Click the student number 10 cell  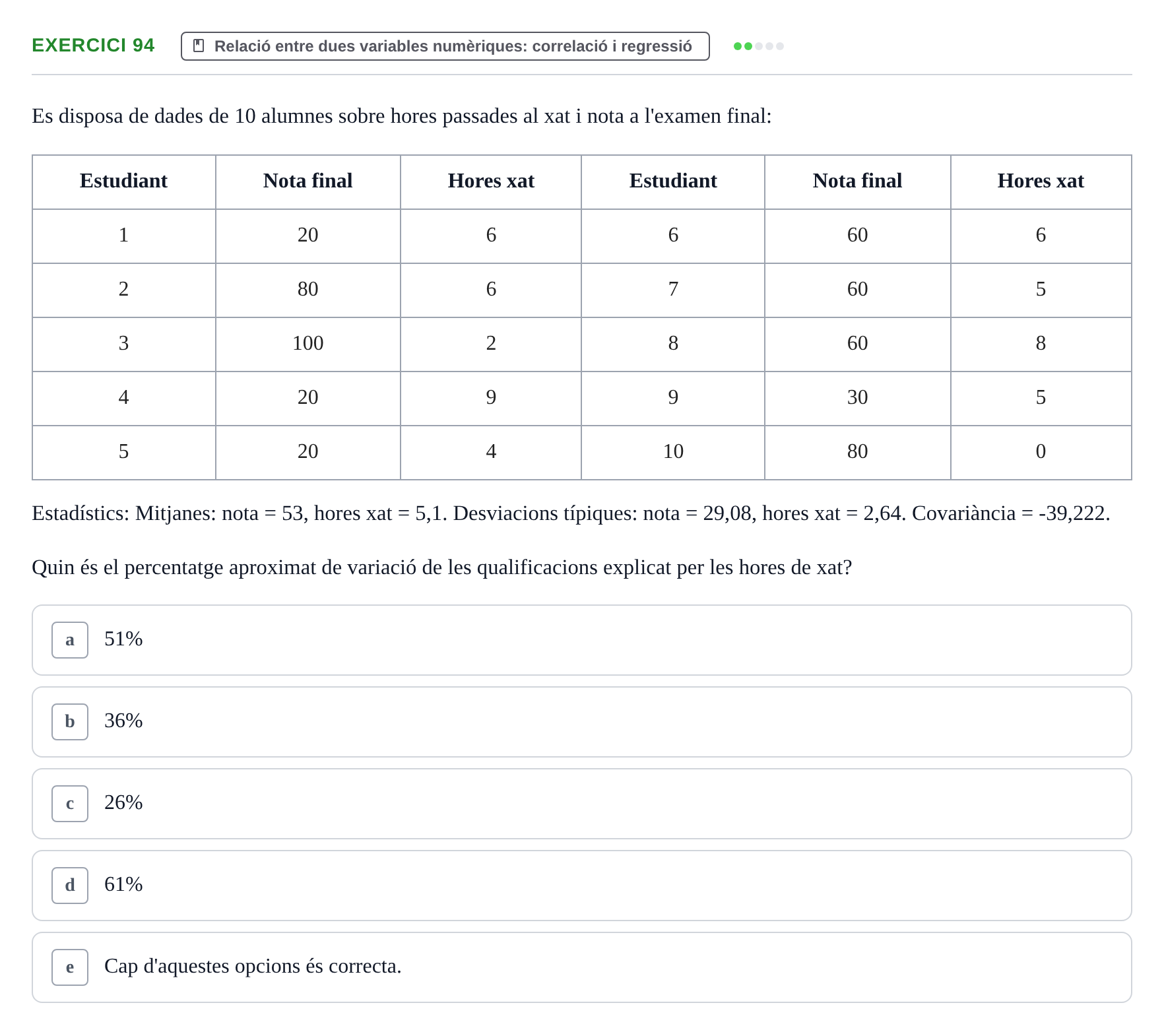673,452
